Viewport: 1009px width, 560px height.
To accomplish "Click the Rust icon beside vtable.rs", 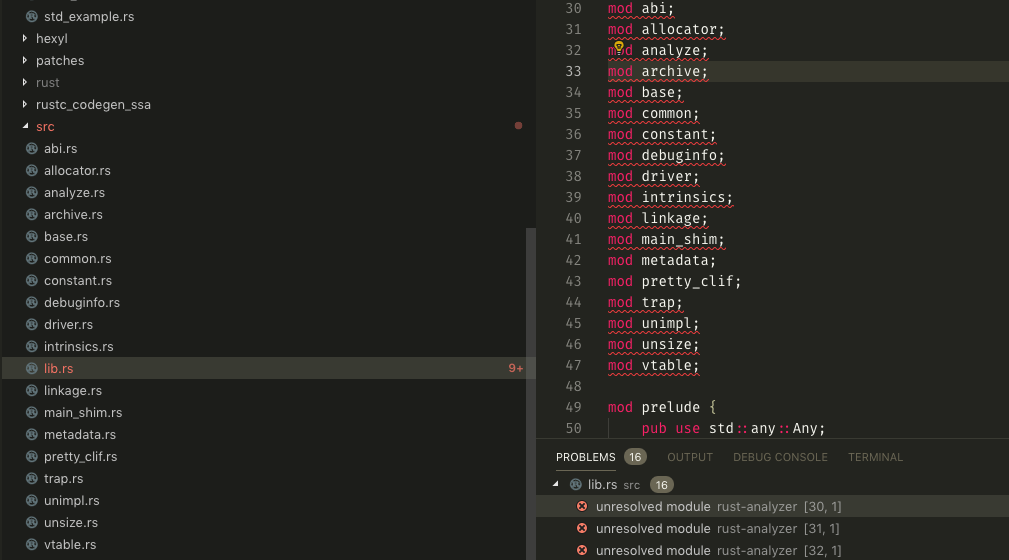I will click(x=32, y=545).
